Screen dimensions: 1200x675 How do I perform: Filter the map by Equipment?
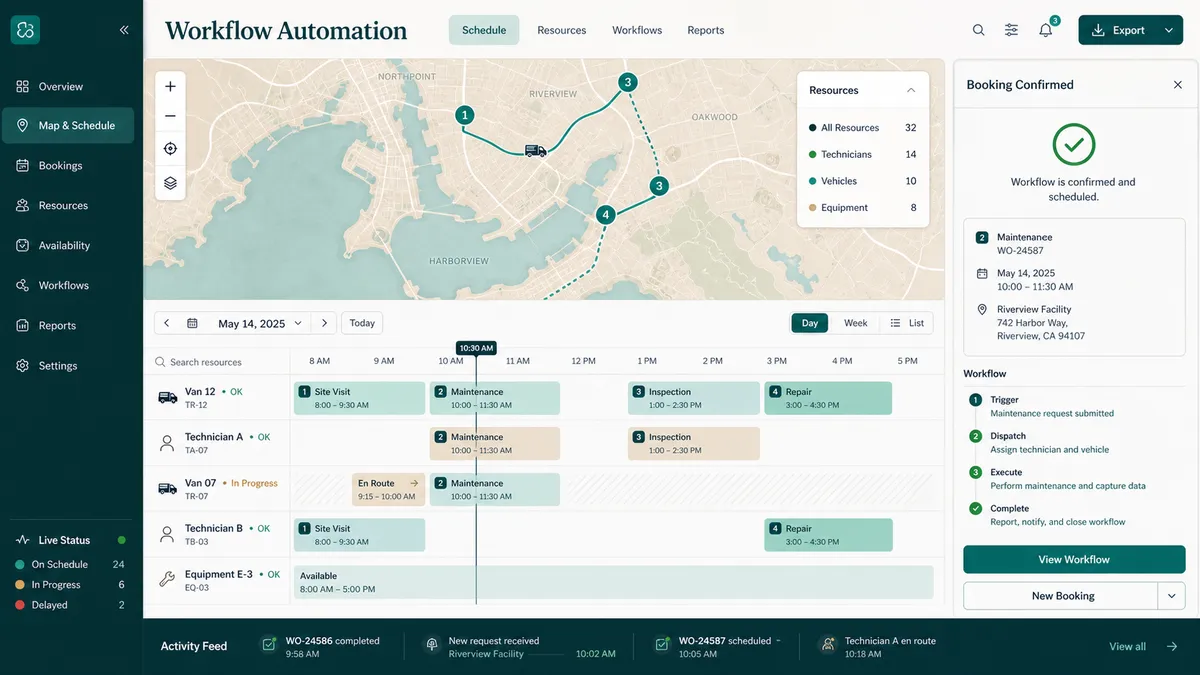862,208
